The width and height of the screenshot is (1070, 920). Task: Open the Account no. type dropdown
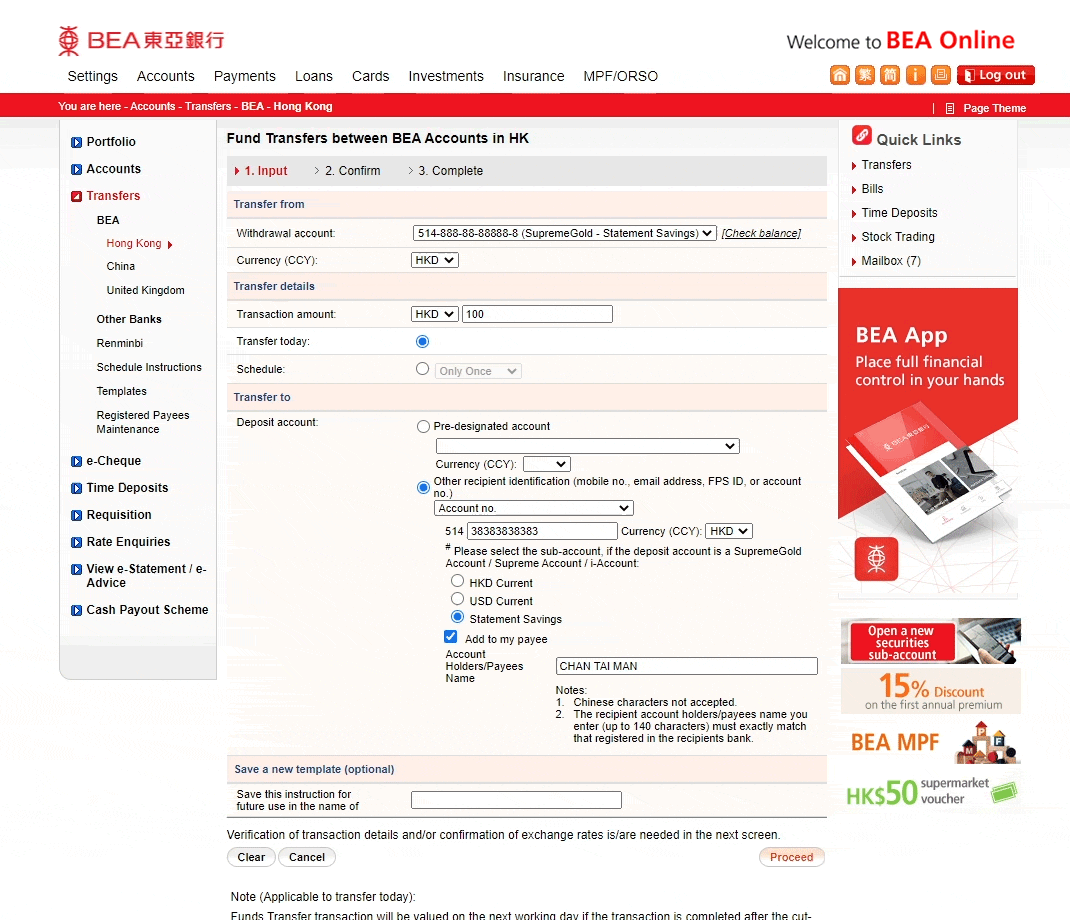(534, 508)
